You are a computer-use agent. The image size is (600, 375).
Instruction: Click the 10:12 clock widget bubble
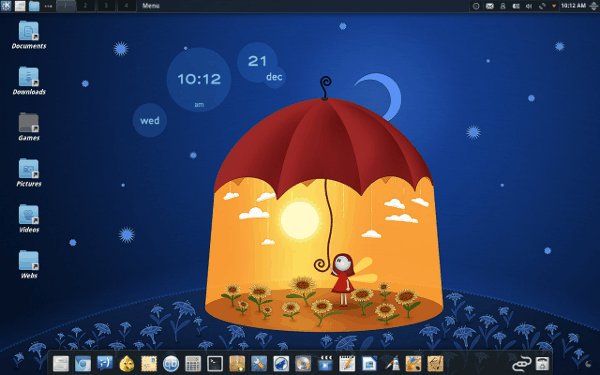pos(199,80)
